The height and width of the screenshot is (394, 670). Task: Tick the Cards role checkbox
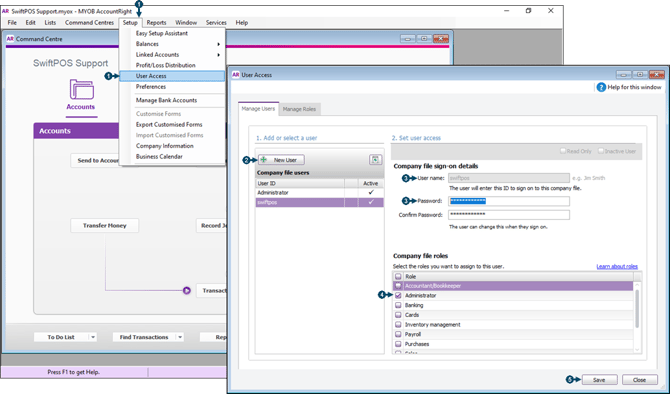click(x=398, y=315)
